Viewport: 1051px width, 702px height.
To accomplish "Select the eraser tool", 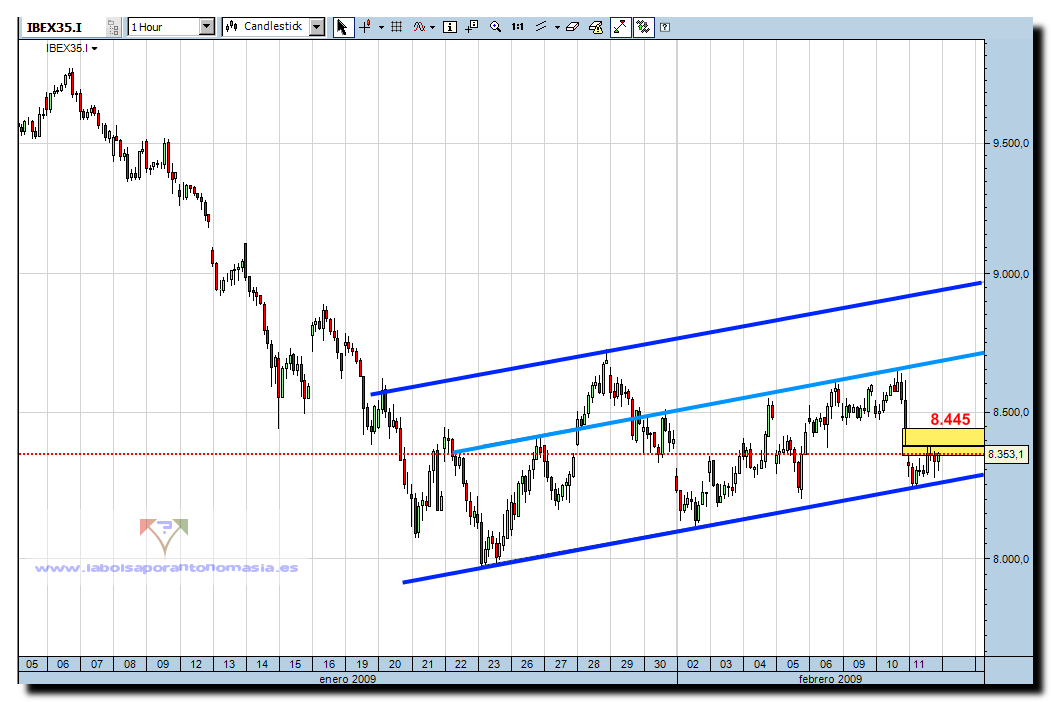I will [x=572, y=27].
